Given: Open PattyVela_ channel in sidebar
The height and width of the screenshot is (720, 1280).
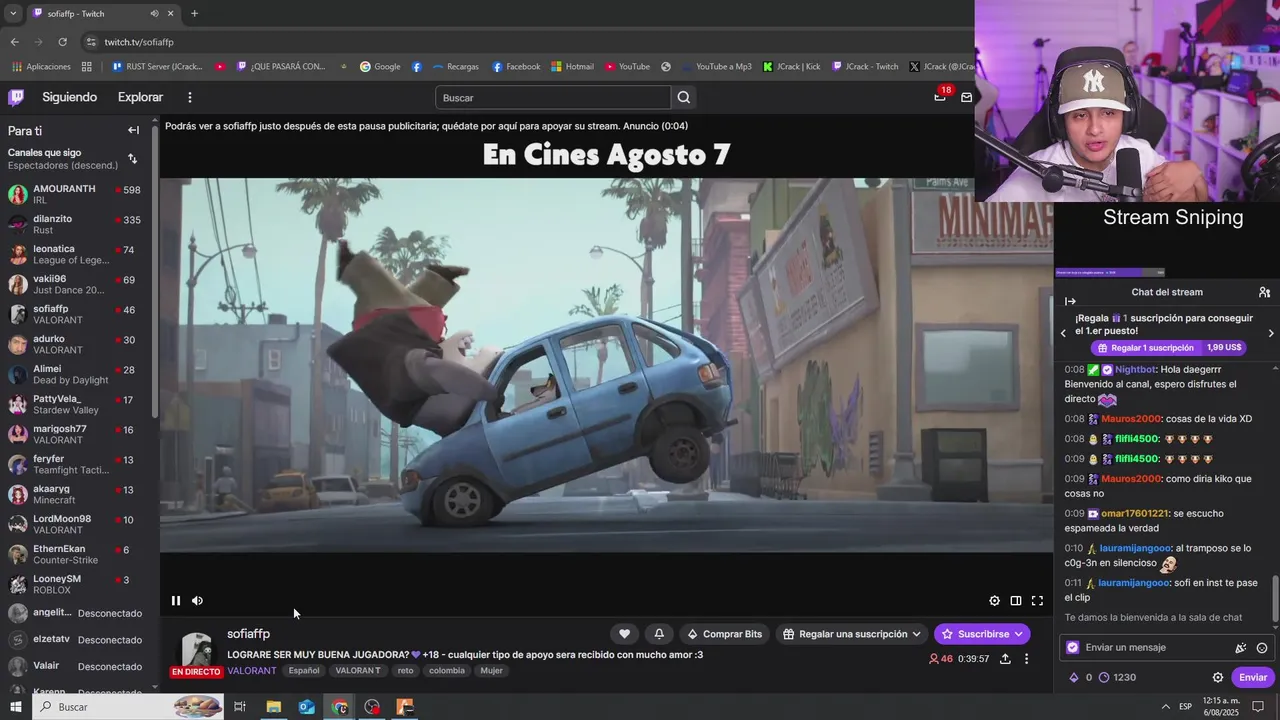Looking at the screenshot, I should click(75, 404).
